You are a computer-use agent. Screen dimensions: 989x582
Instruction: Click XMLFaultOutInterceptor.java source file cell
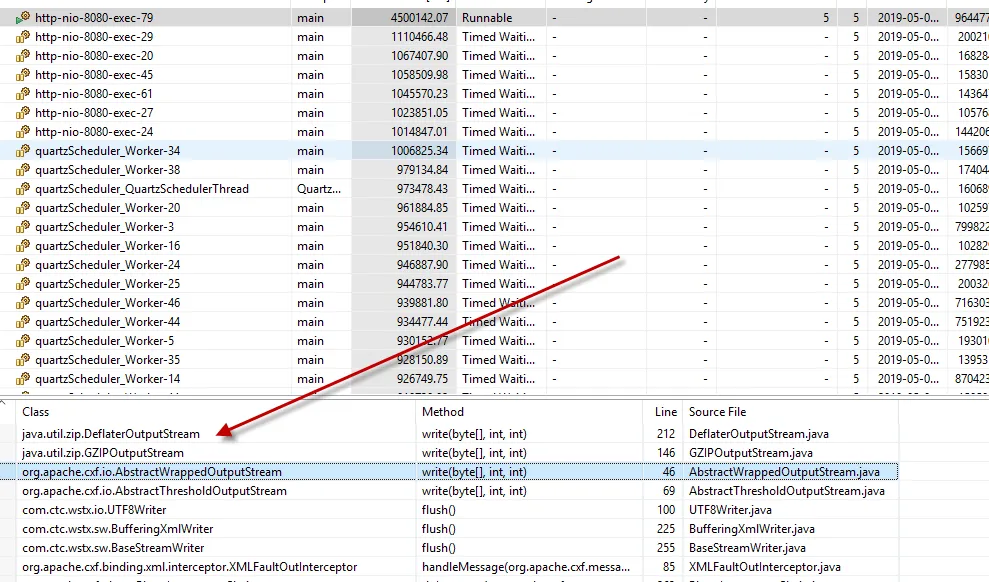(764, 567)
